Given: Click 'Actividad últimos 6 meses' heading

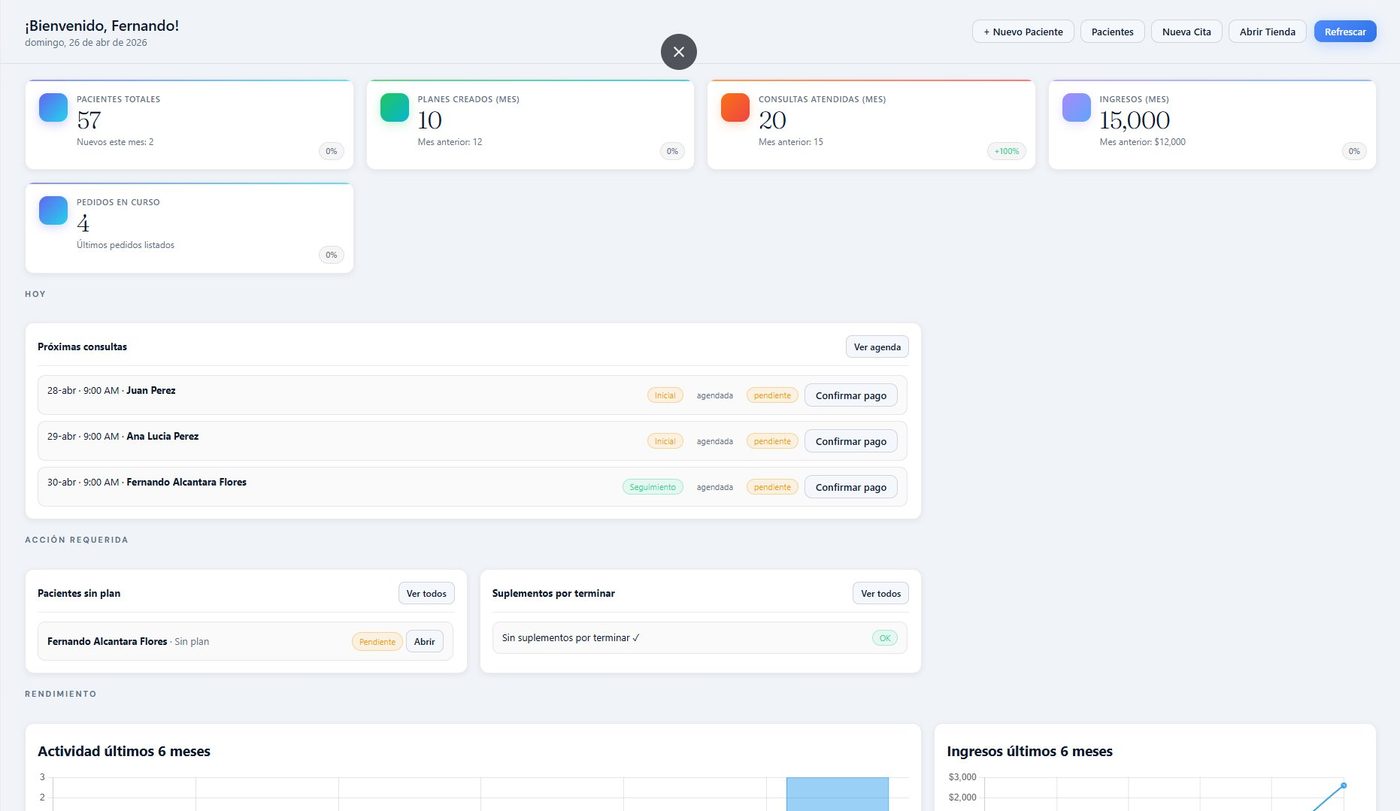Looking at the screenshot, I should point(124,751).
